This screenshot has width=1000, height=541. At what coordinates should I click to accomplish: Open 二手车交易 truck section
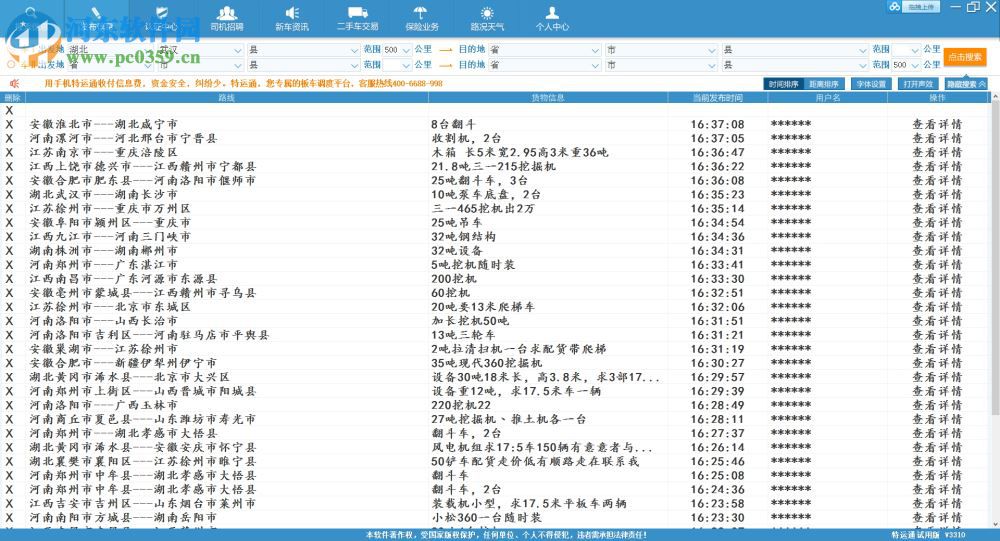pyautogui.click(x=357, y=18)
